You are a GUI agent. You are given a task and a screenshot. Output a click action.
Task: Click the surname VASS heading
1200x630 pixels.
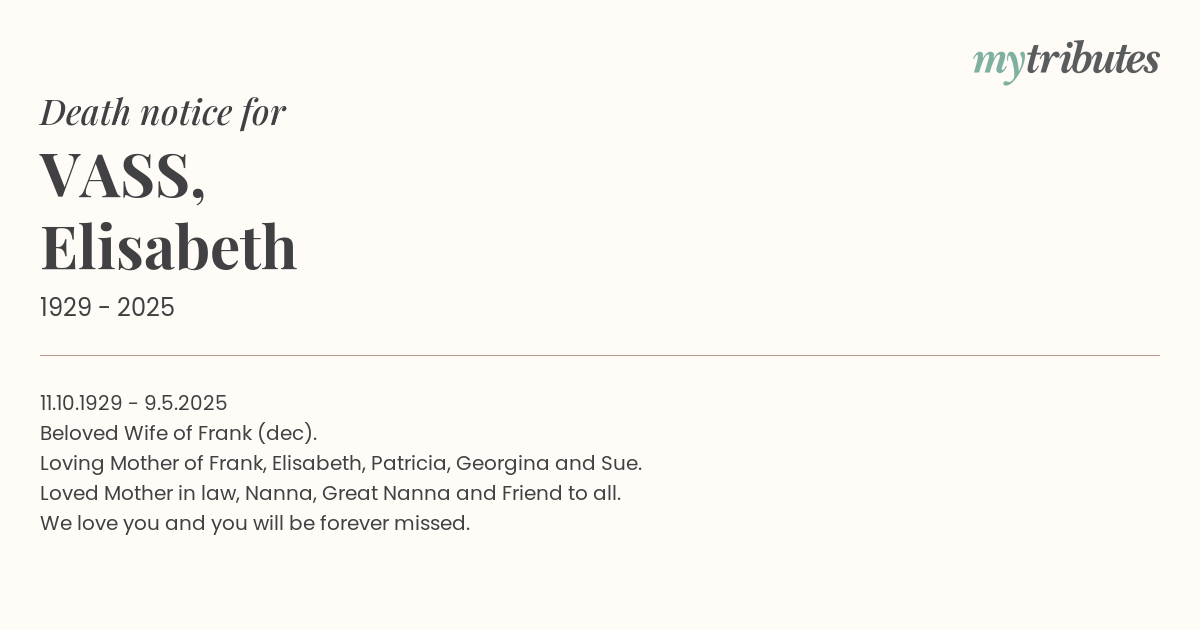click(123, 175)
